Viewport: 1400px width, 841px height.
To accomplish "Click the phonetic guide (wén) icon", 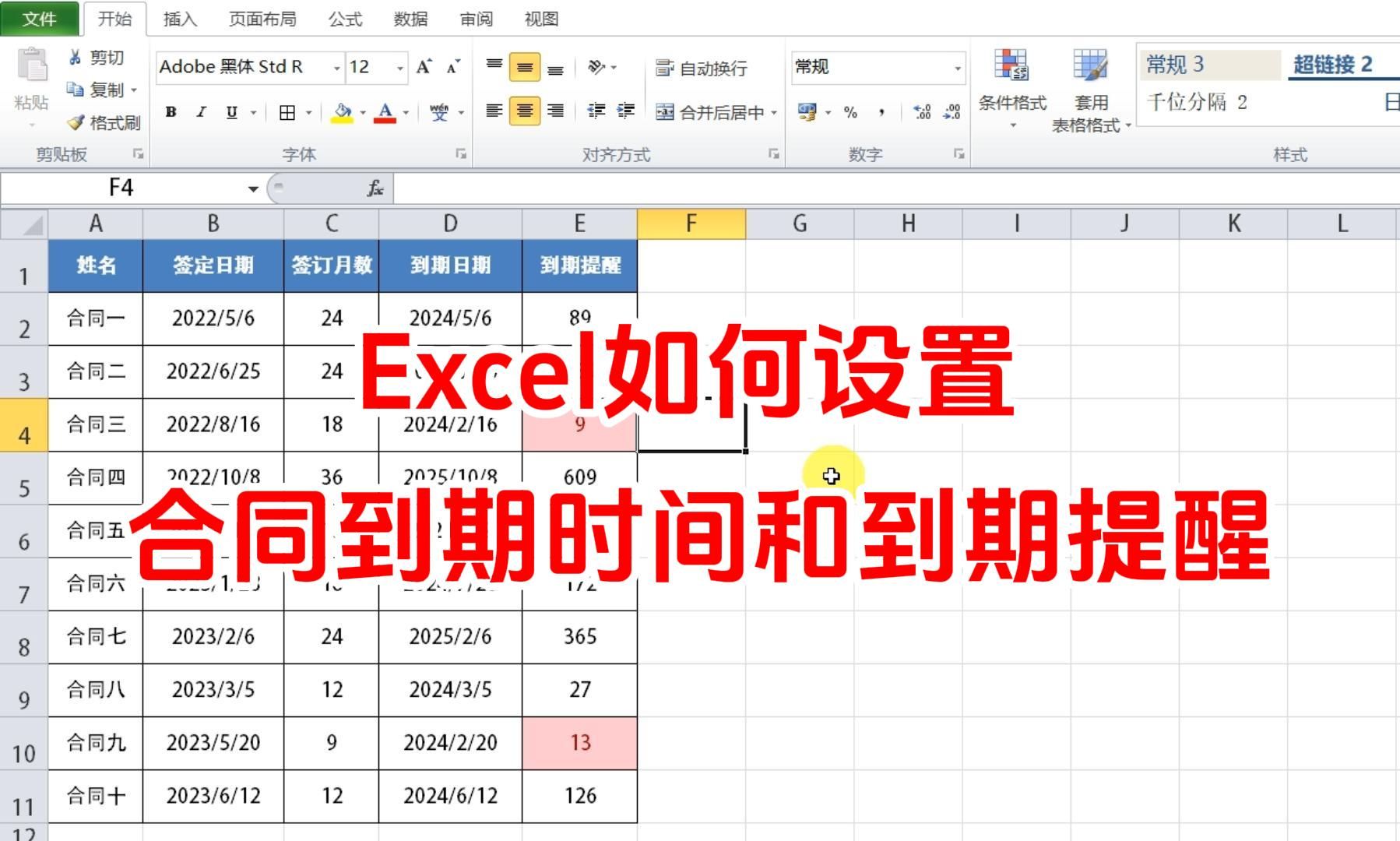I will point(439,112).
